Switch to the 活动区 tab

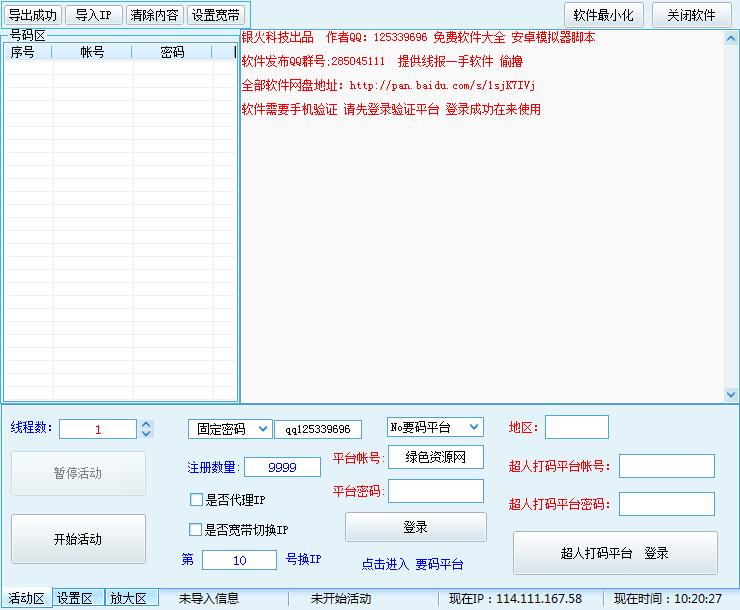click(x=26, y=598)
